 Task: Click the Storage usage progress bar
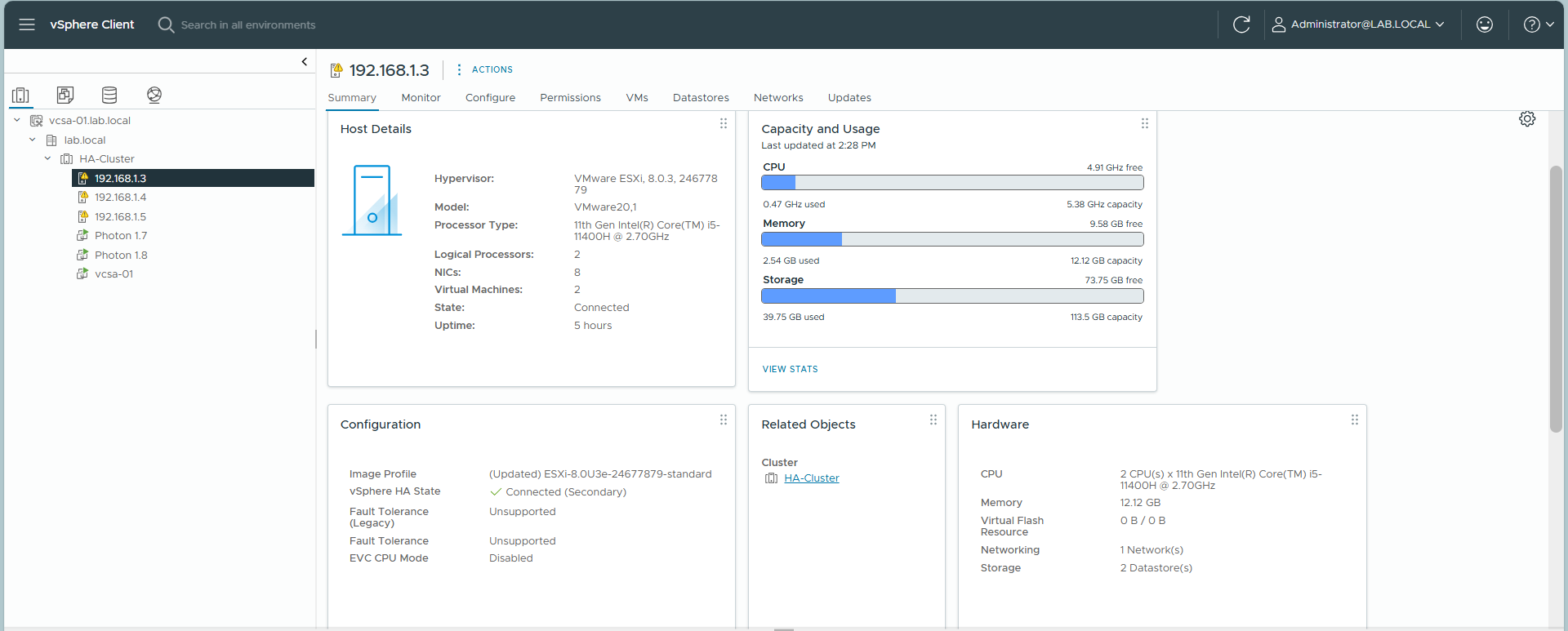(951, 296)
